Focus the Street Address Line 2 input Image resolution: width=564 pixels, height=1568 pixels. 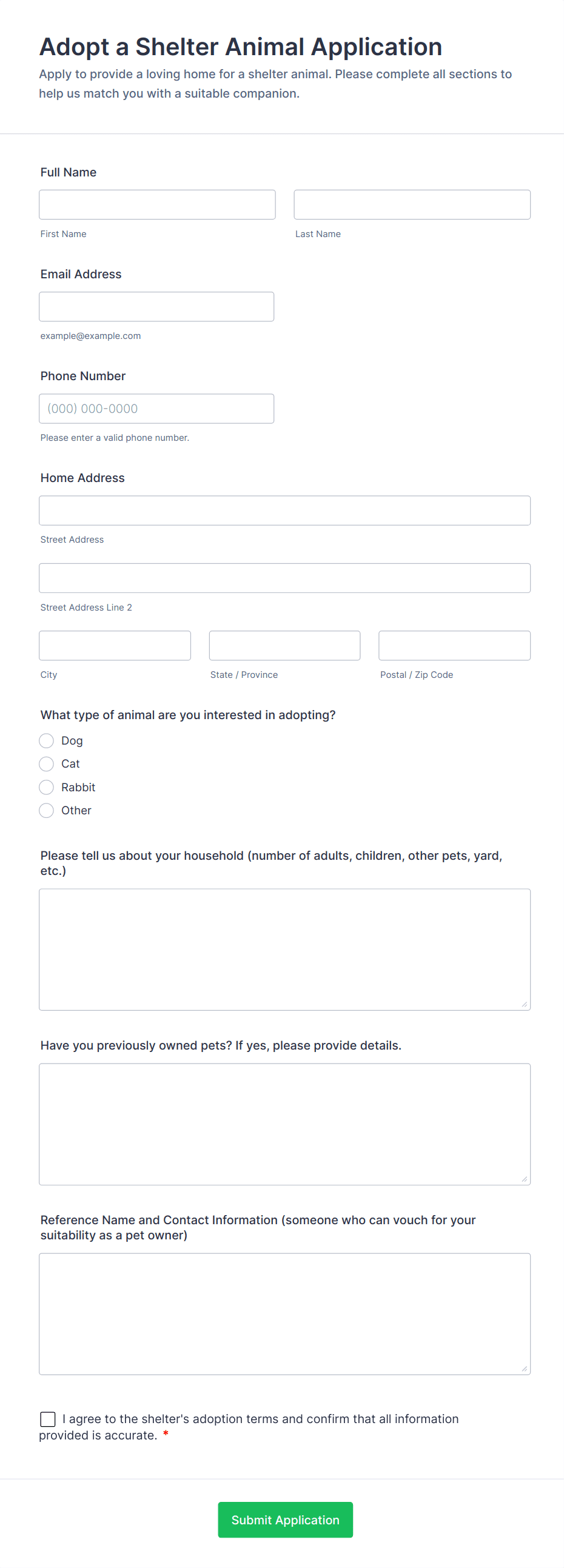[x=284, y=578]
